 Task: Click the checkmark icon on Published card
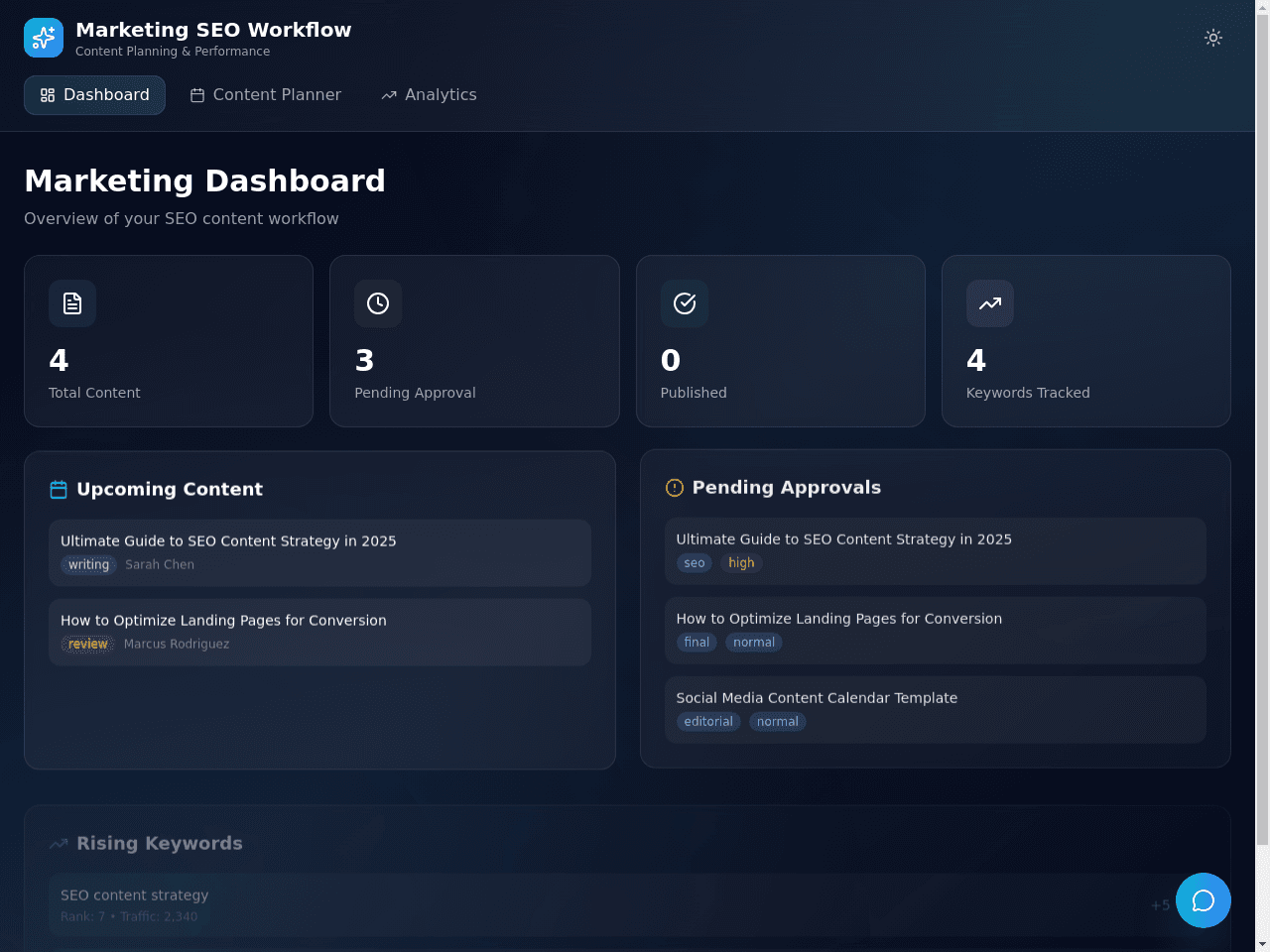pyautogui.click(x=685, y=303)
